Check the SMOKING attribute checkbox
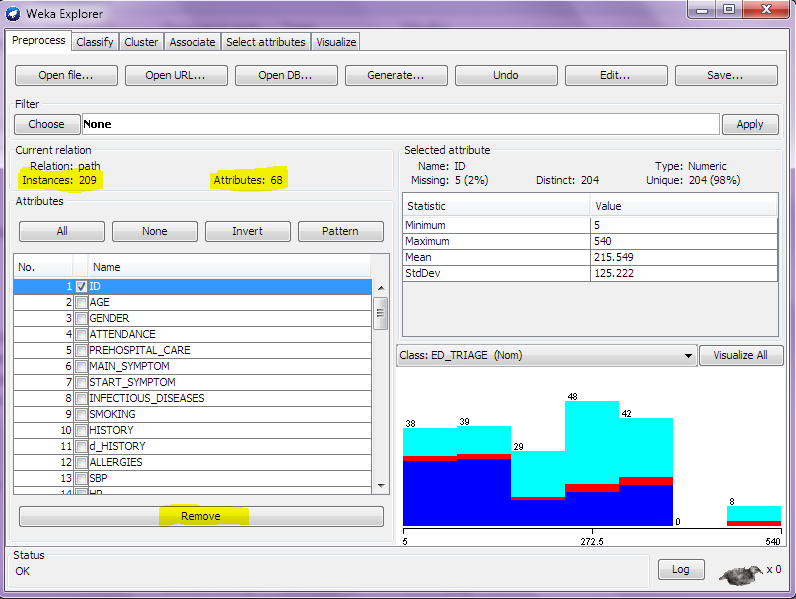Screen dimensions: 796x599 pyautogui.click(x=81, y=414)
